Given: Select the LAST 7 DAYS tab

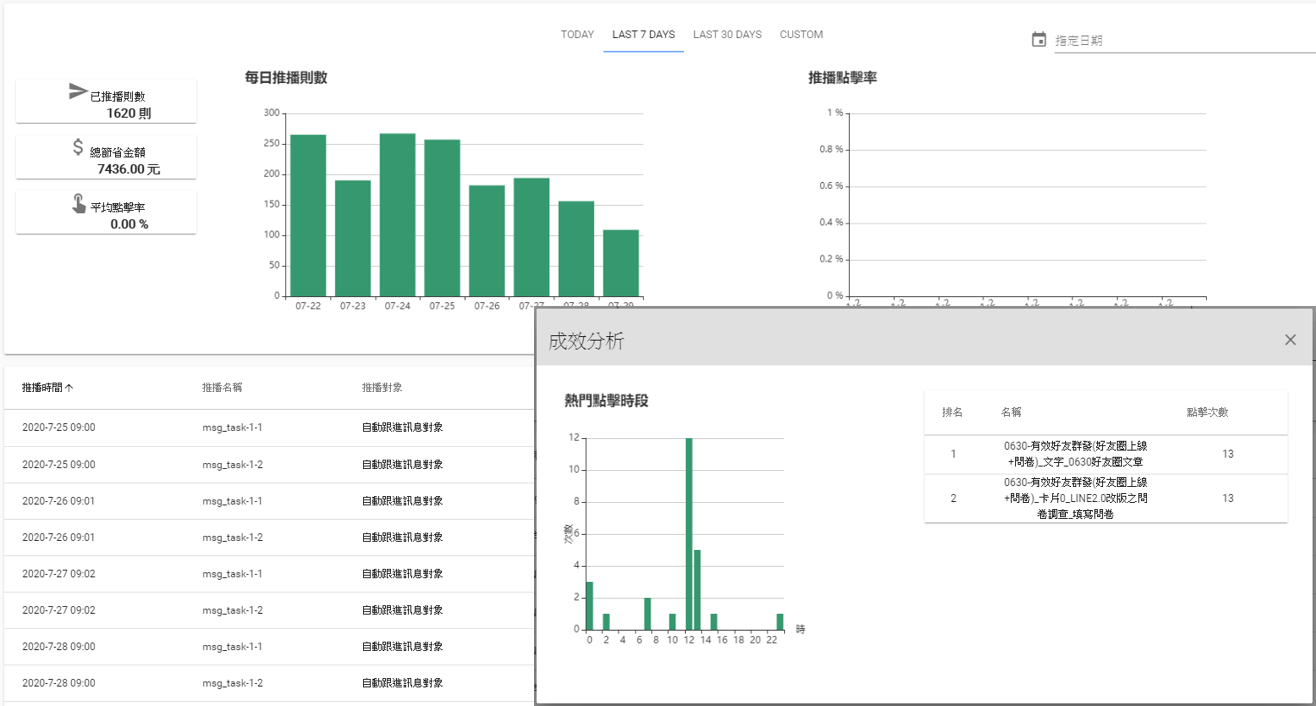Looking at the screenshot, I should click(x=643, y=35).
